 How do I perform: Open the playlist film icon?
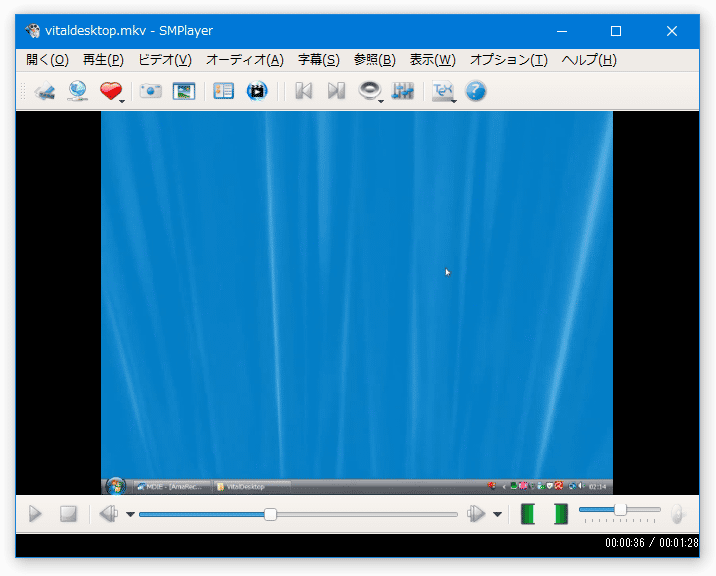(257, 91)
